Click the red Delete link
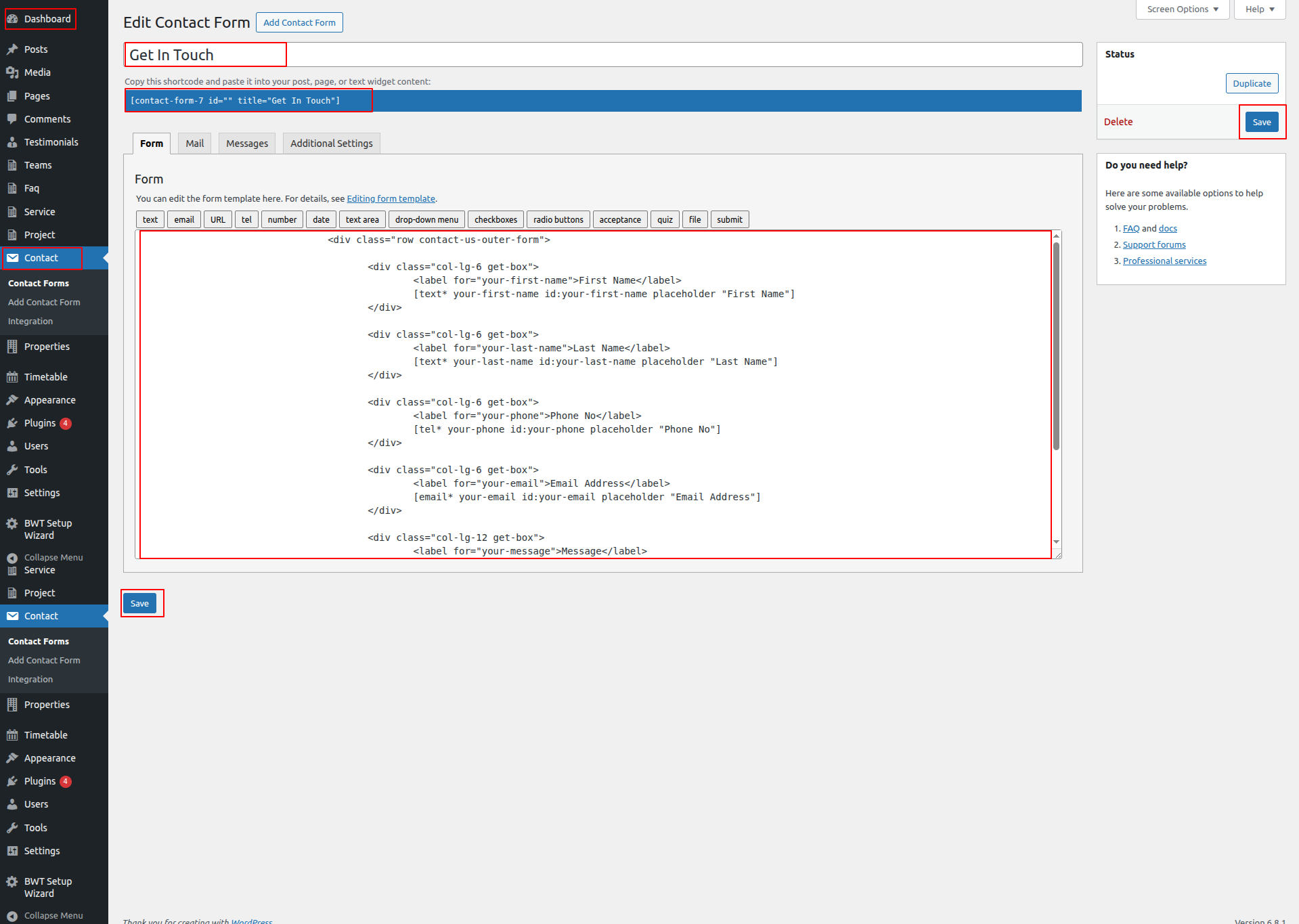Screen dimensions: 1299x924 (1118, 122)
